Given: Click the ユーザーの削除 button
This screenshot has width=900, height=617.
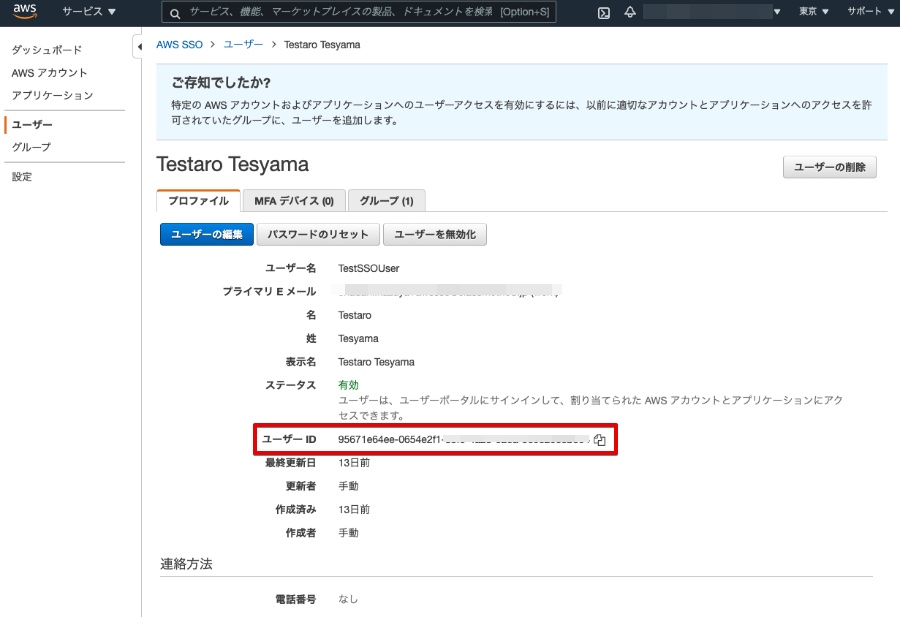Looking at the screenshot, I should point(829,167).
